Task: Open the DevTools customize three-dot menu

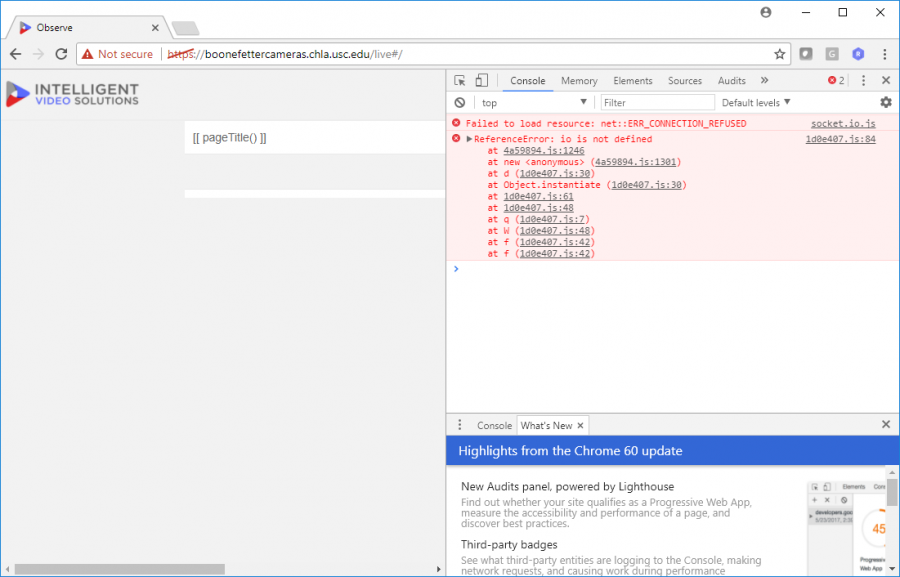Action: coord(863,80)
